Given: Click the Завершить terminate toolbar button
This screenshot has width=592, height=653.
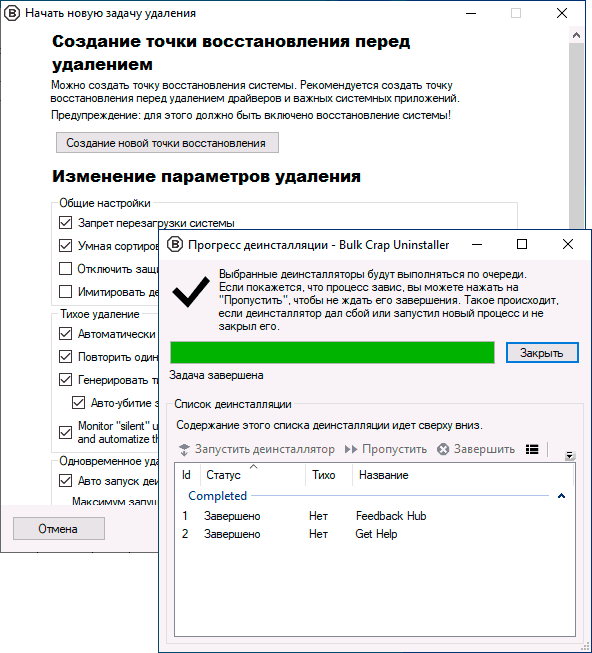Looking at the screenshot, I should [x=476, y=449].
